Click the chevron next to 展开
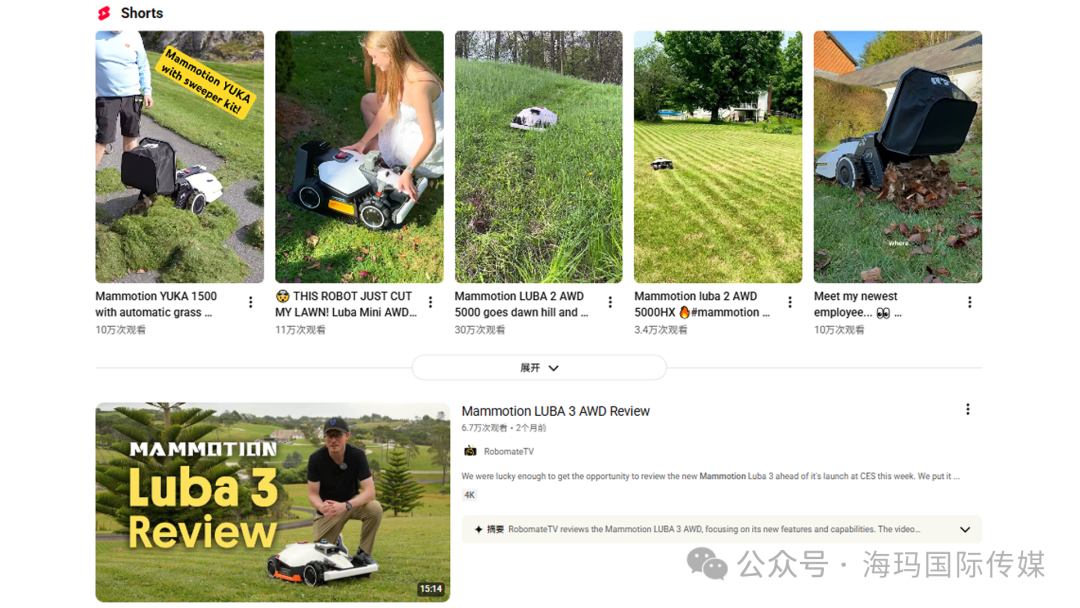 coord(553,368)
